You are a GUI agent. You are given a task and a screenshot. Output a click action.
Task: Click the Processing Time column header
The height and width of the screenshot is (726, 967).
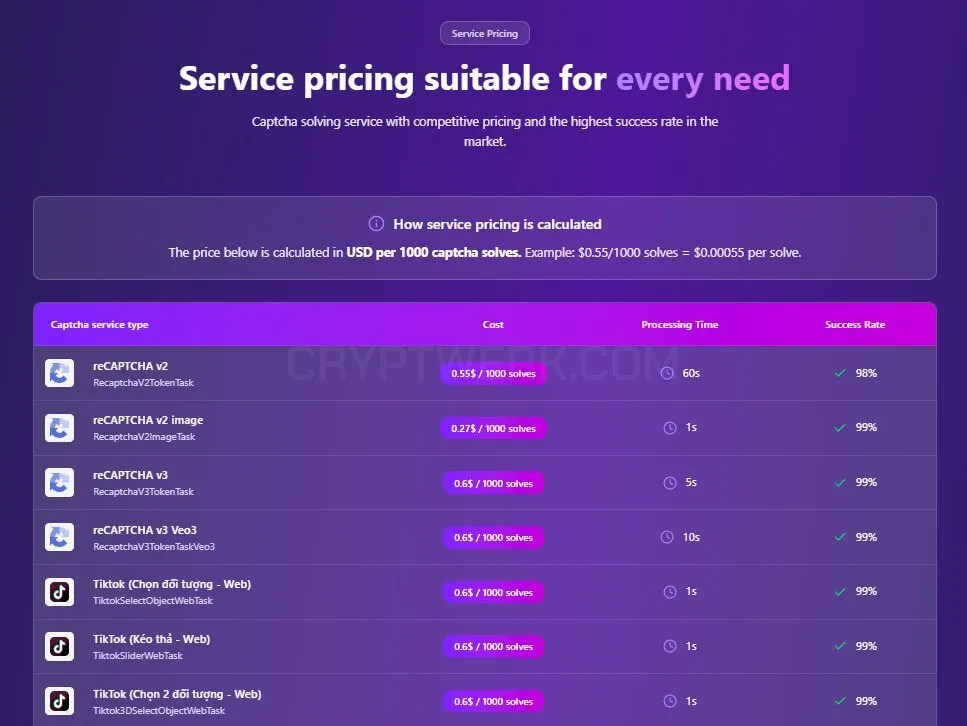pos(680,324)
